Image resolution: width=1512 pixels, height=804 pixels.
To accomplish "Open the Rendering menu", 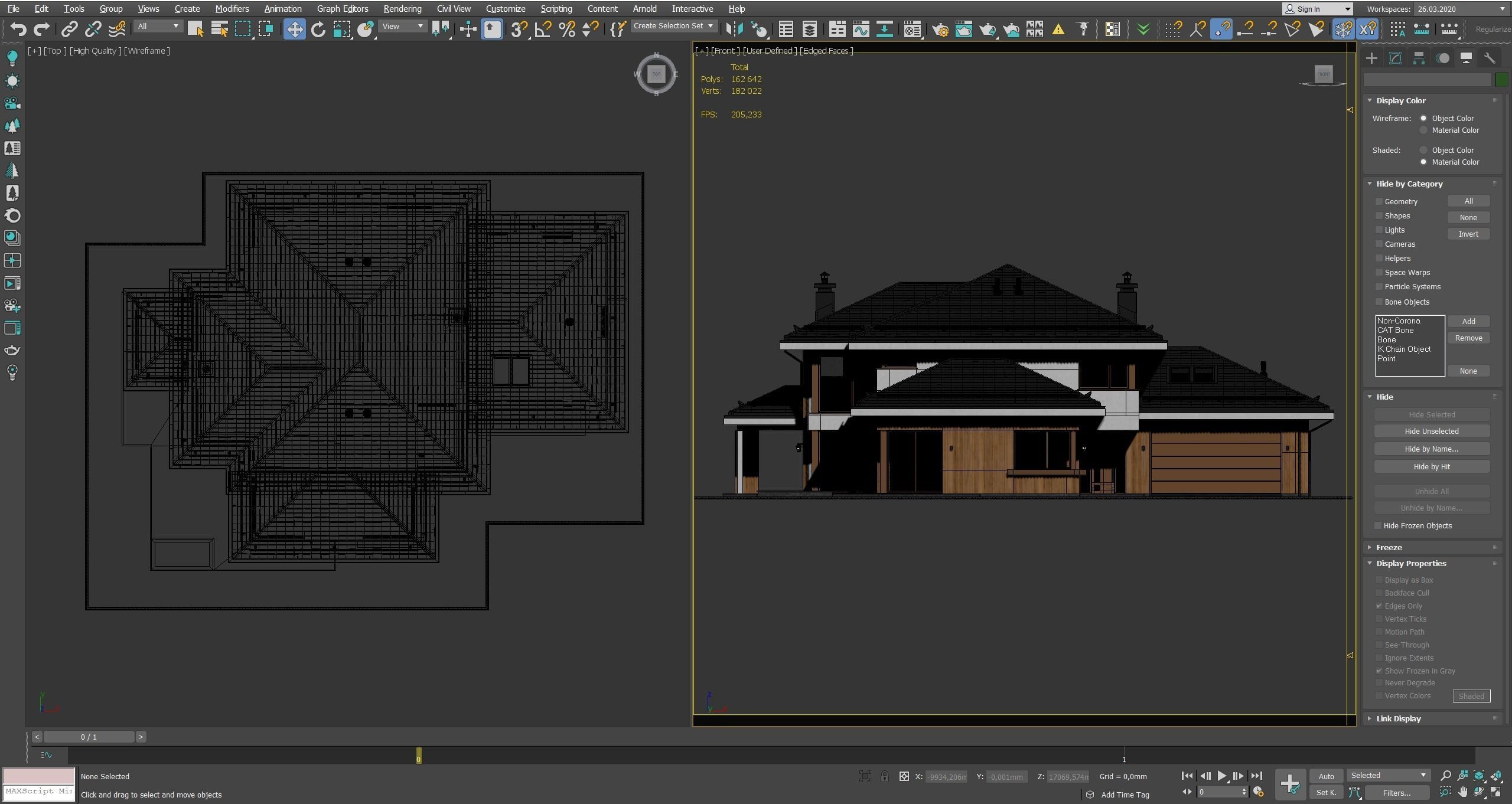I will pos(402,9).
